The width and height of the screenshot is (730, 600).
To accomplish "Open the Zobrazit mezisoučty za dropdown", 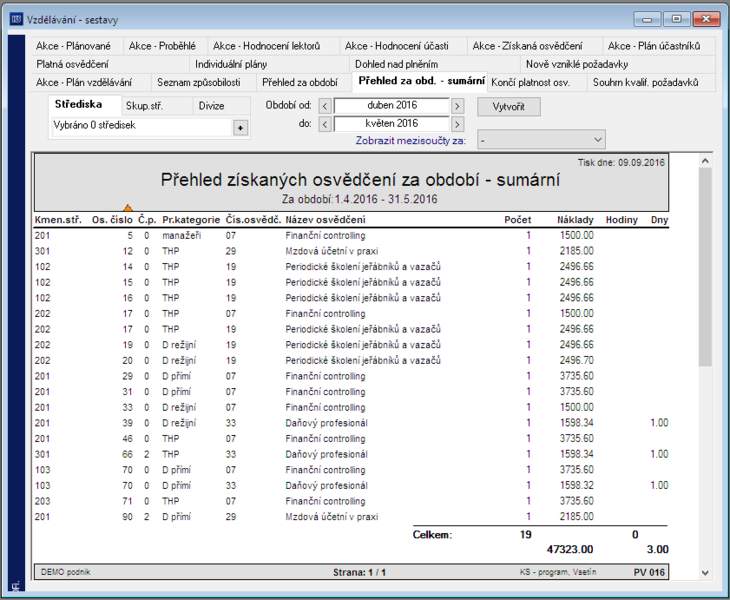I will 541,140.
